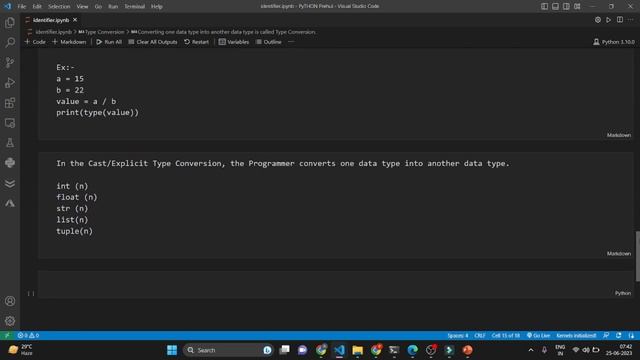Open the Azure sidebar view
This screenshot has width=640, height=360.
coord(10,203)
